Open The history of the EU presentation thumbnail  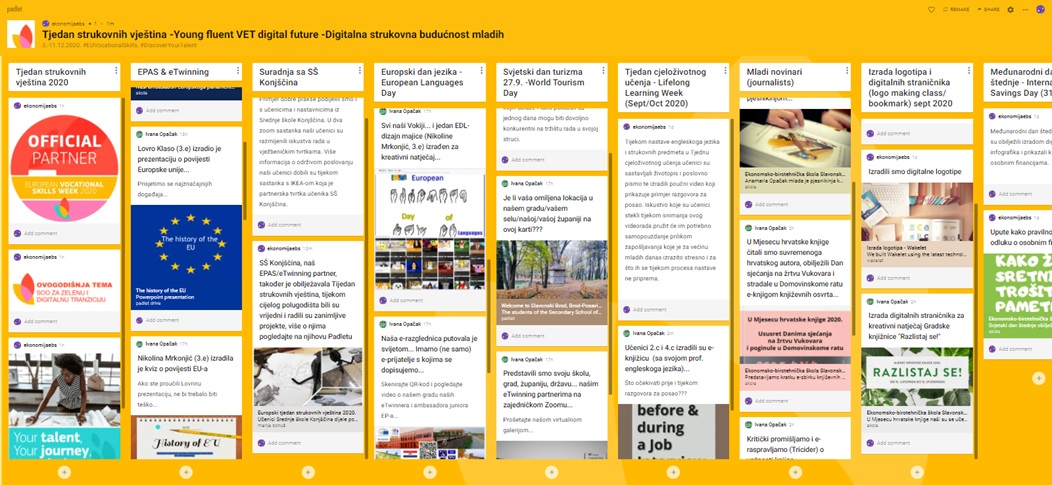(186, 258)
